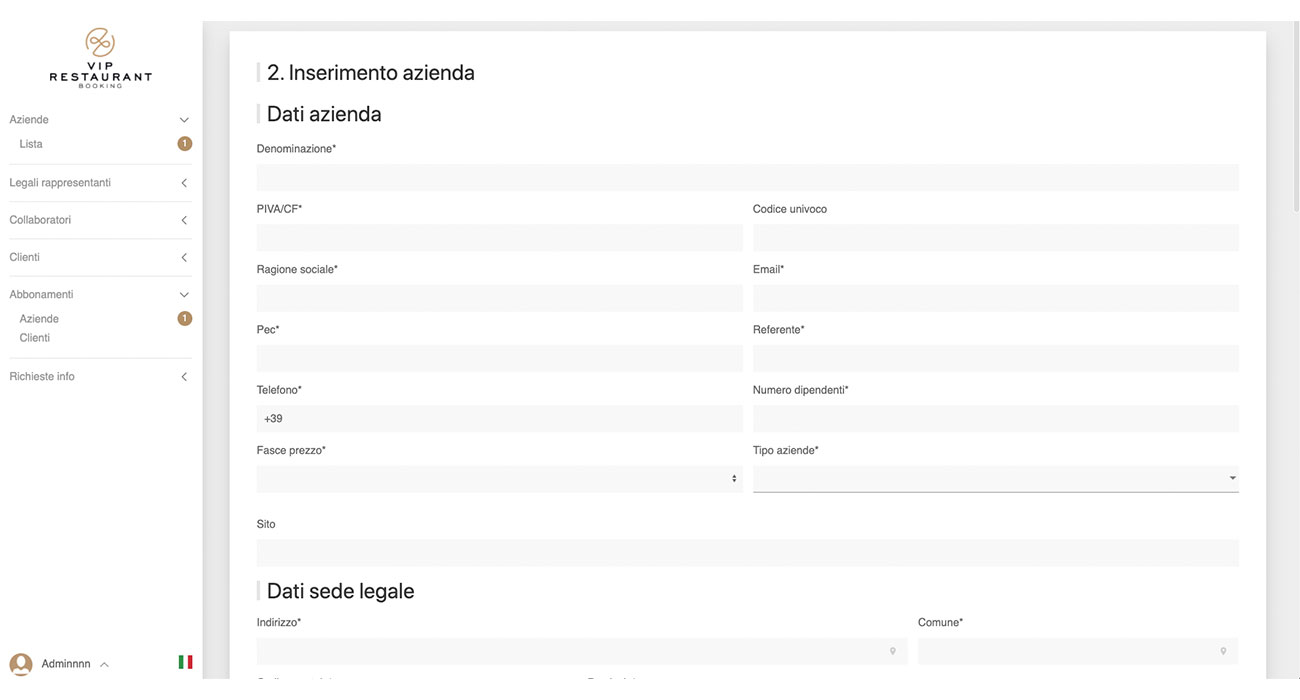The height and width of the screenshot is (700, 1300).
Task: Click the badge next to Abbonamenti Aziende
Action: pyautogui.click(x=184, y=319)
